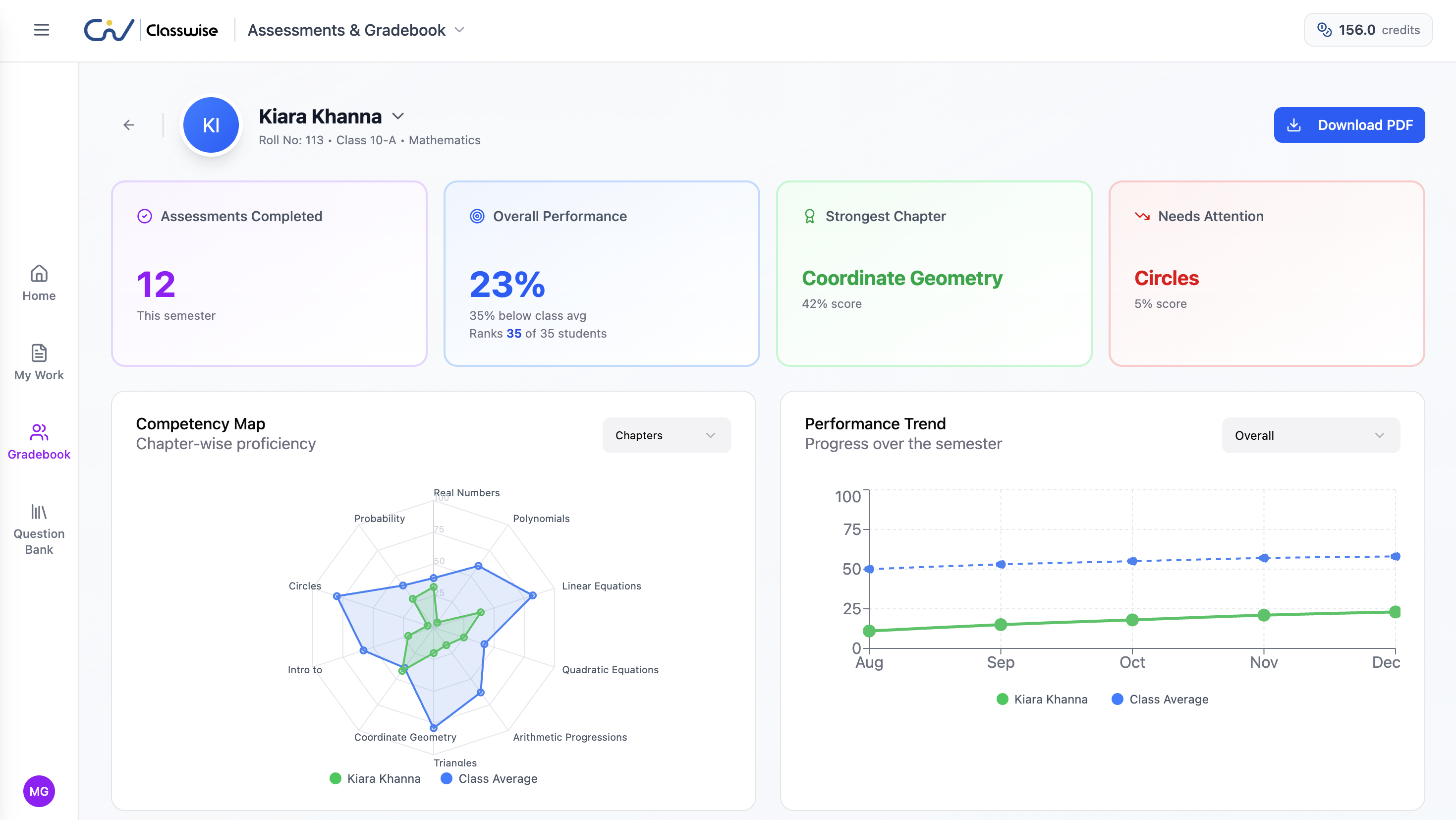Viewport: 1456px width, 820px height.
Task: Open Home in the sidebar
Action: coord(39,283)
